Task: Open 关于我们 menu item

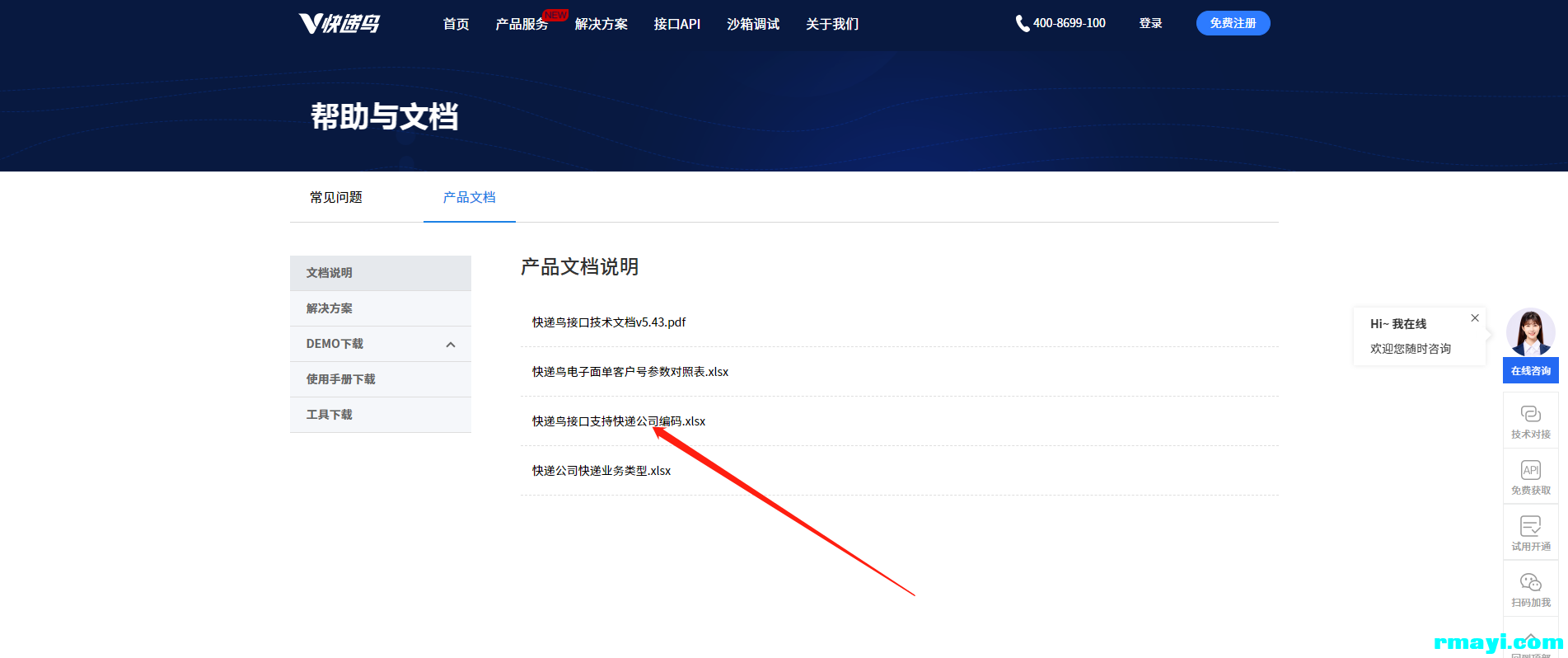Action: [x=831, y=24]
